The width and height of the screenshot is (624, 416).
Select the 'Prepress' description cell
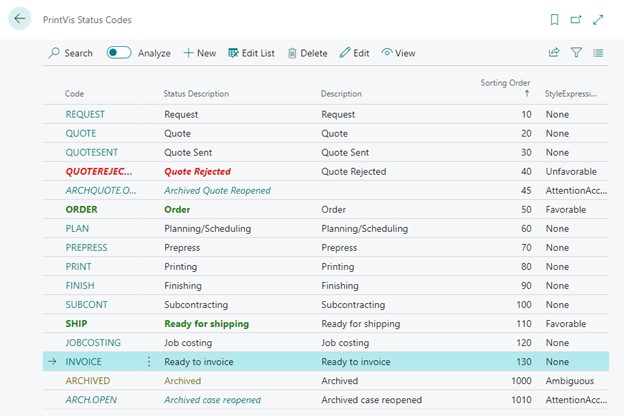click(339, 248)
